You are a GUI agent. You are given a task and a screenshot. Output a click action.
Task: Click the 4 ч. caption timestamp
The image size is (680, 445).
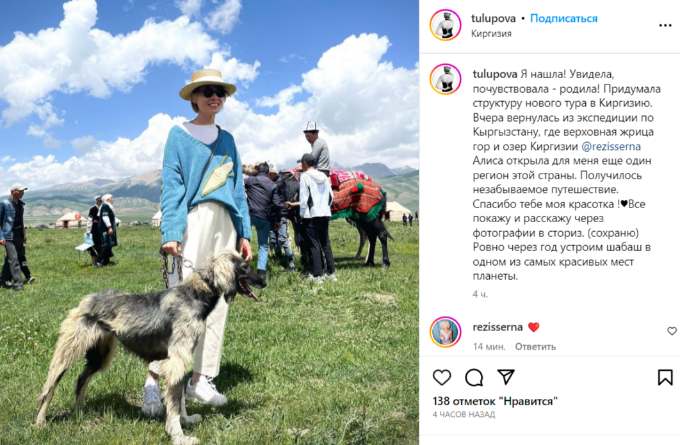click(x=480, y=294)
